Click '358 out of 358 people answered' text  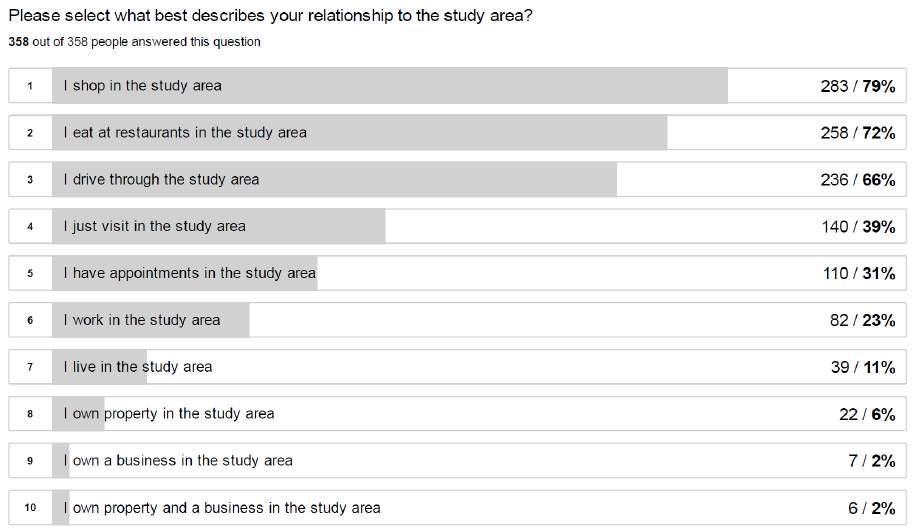(x=135, y=42)
